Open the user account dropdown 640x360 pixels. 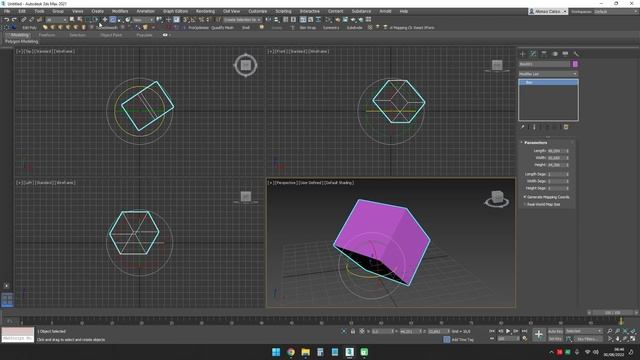pos(547,11)
